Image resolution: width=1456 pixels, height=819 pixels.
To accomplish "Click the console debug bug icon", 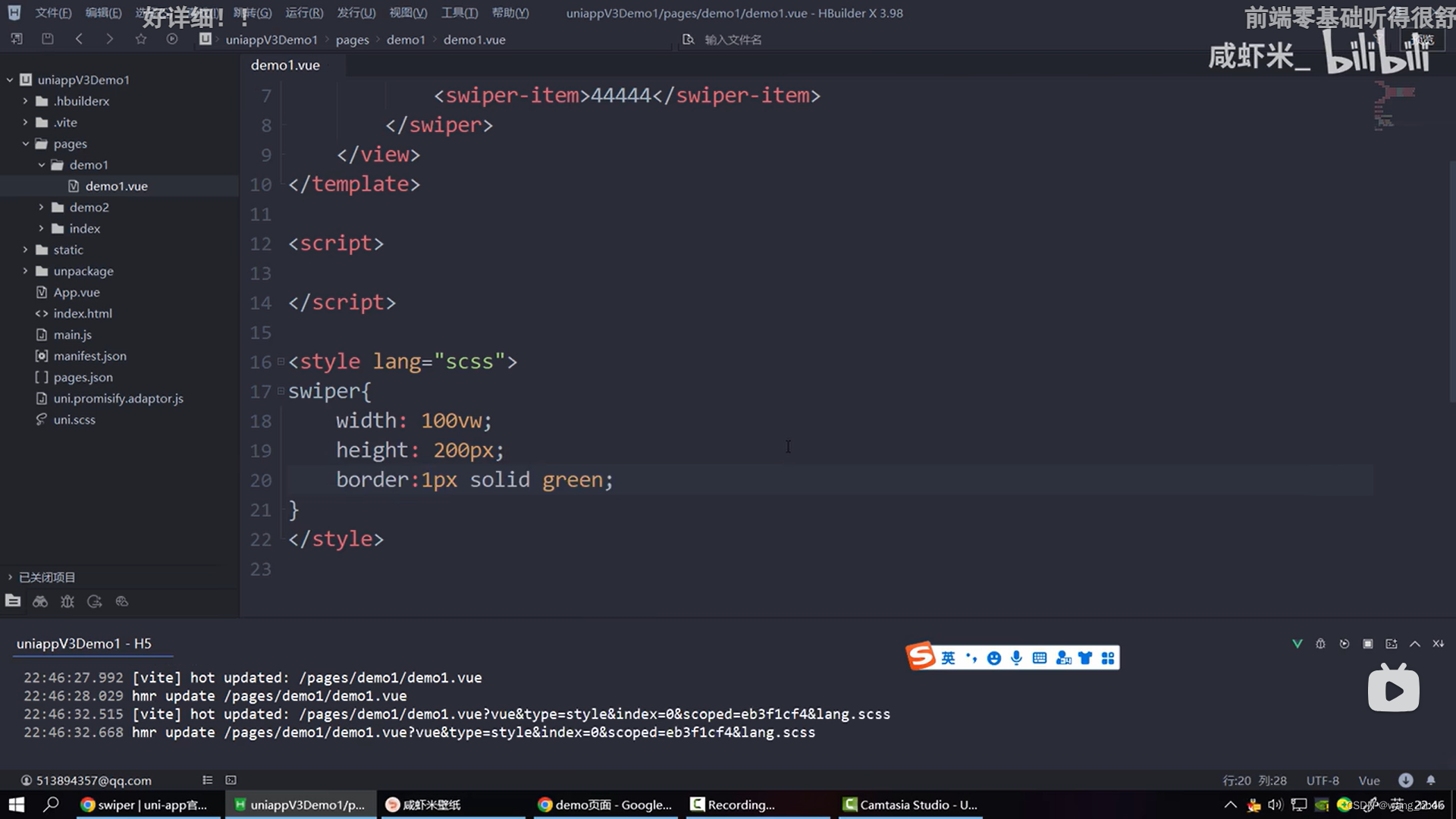I will [1320, 644].
